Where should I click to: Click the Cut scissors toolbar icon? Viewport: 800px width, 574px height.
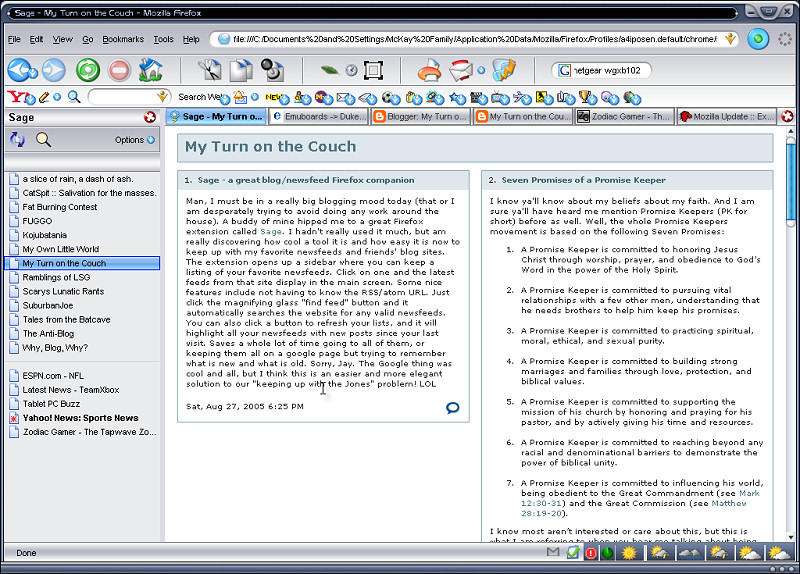210,70
